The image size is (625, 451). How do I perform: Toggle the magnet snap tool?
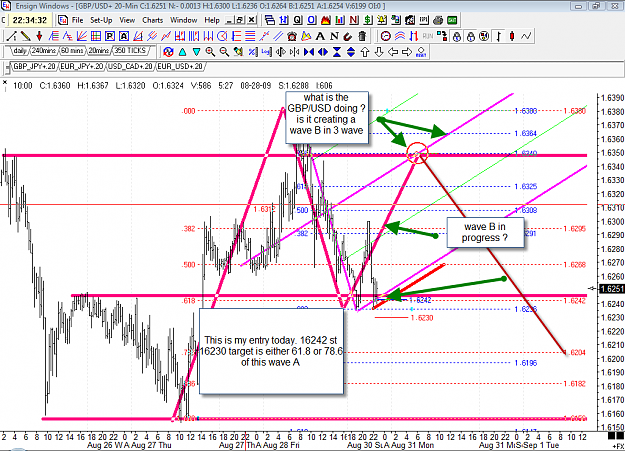coord(348,36)
